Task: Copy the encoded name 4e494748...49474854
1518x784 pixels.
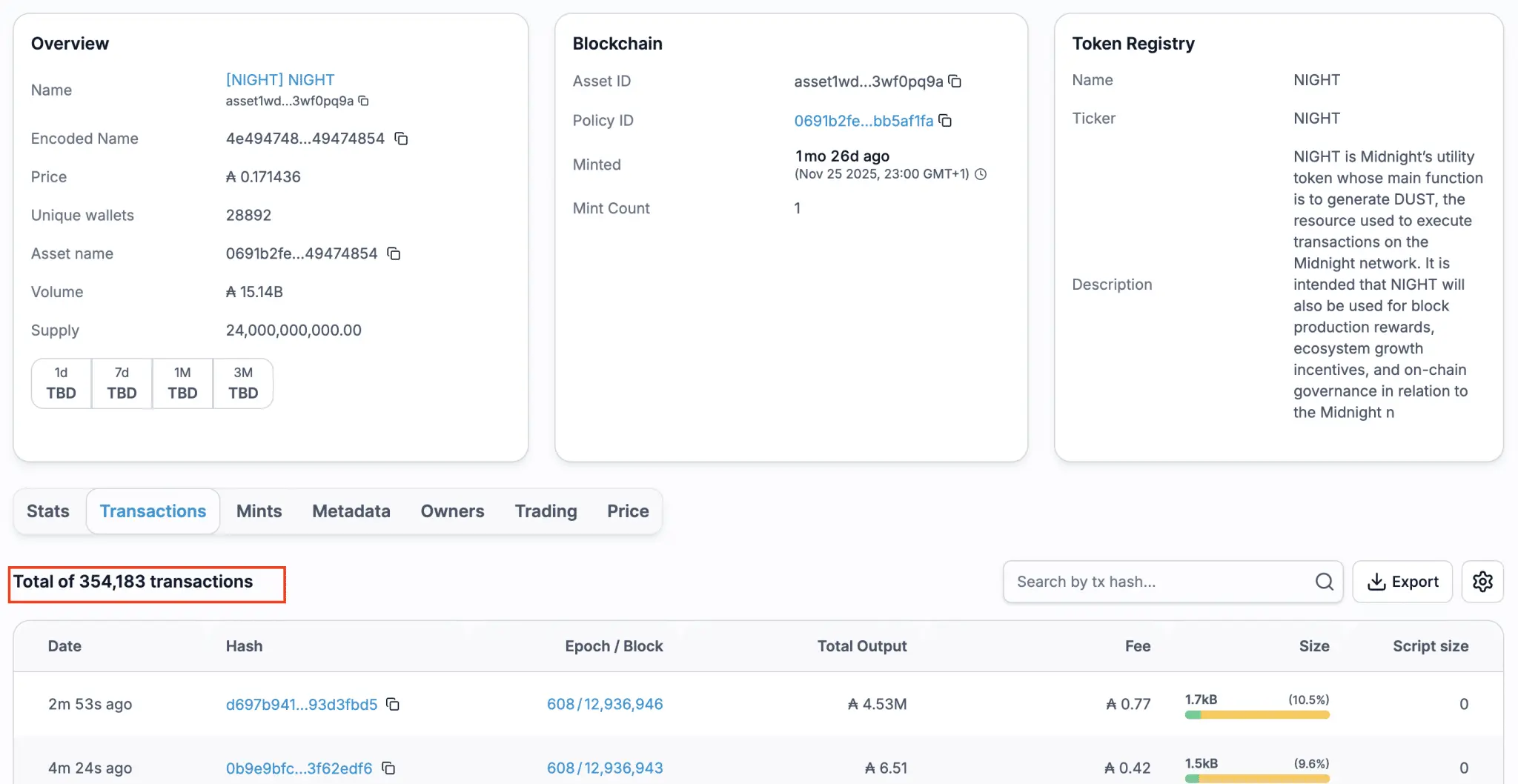Action: 400,139
